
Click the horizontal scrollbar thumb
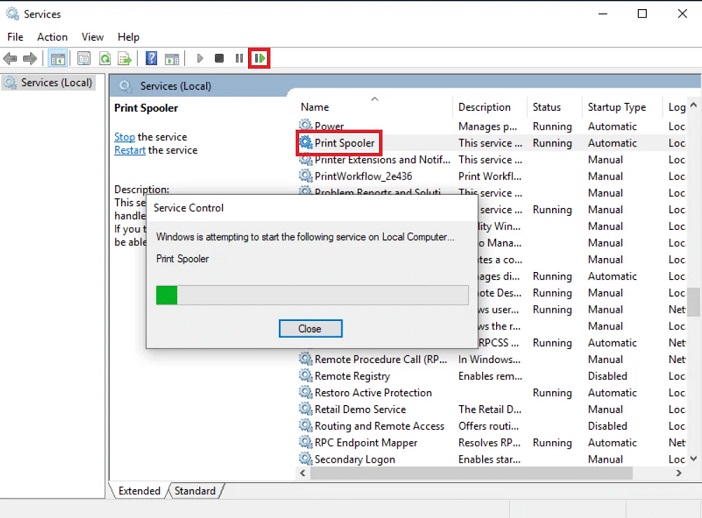[471, 473]
